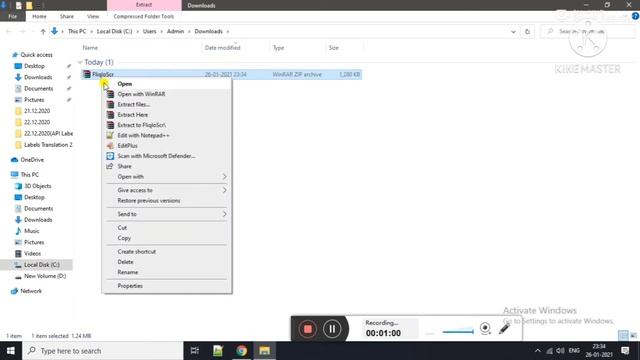Screen dimensions: 640x360
Task: Choose Edit with Notepad++
Action: (143, 135)
